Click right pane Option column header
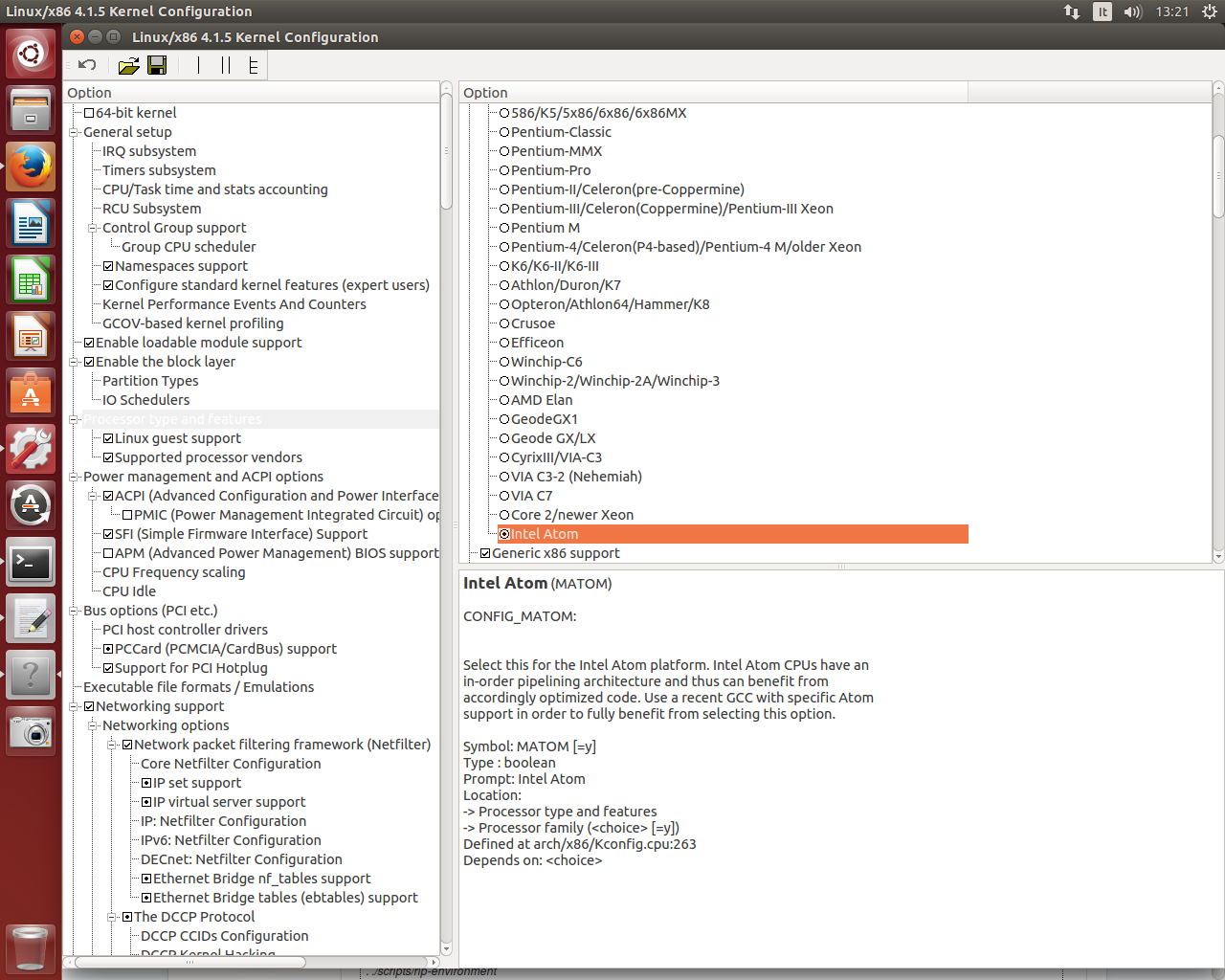Image resolution: width=1225 pixels, height=980 pixels. pos(714,93)
